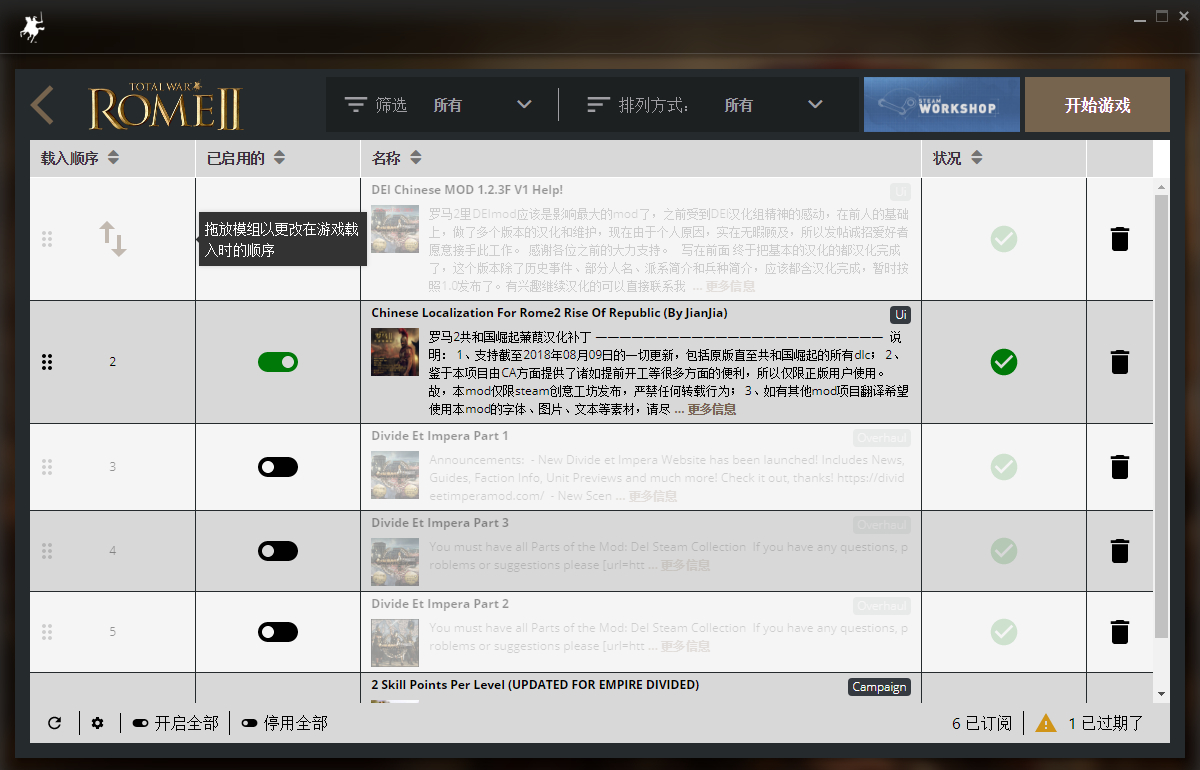Click 开始游戏 to start the game
The image size is (1200, 770).
(x=1097, y=105)
